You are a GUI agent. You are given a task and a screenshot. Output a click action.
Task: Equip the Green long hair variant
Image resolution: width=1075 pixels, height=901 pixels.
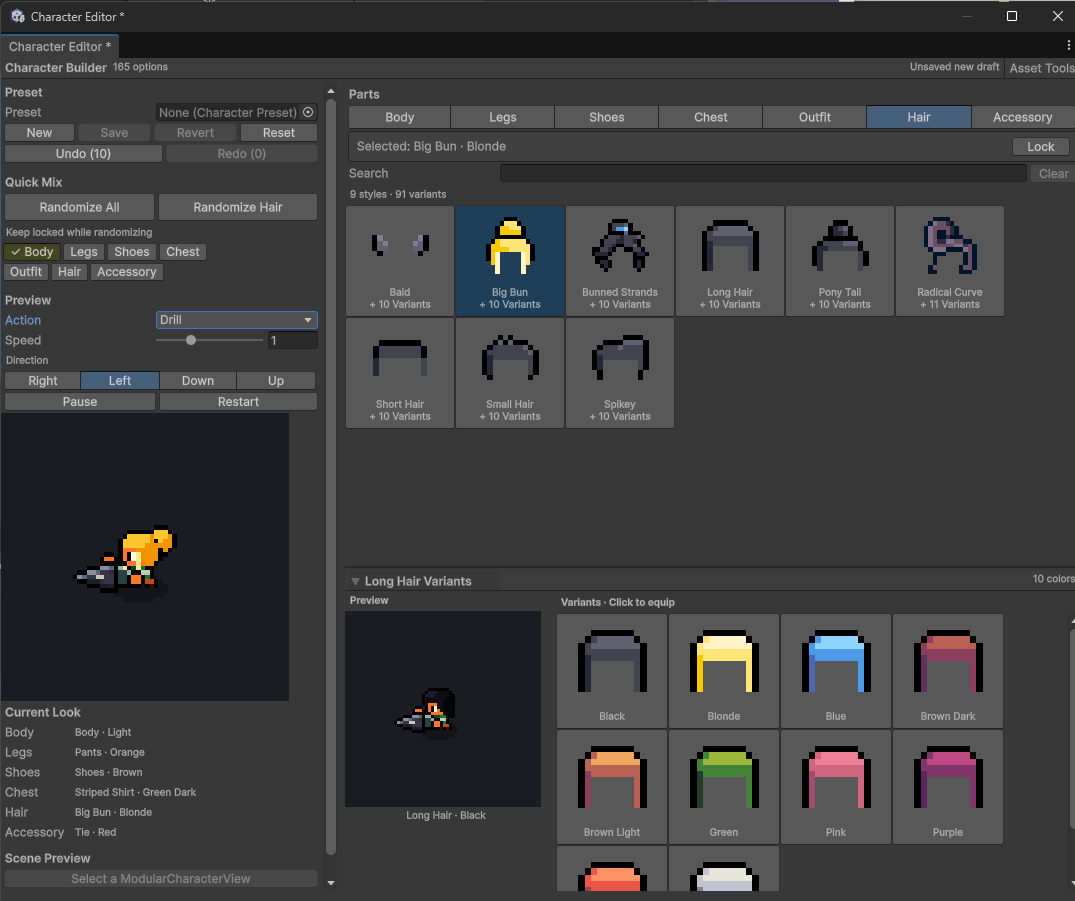[x=723, y=787]
